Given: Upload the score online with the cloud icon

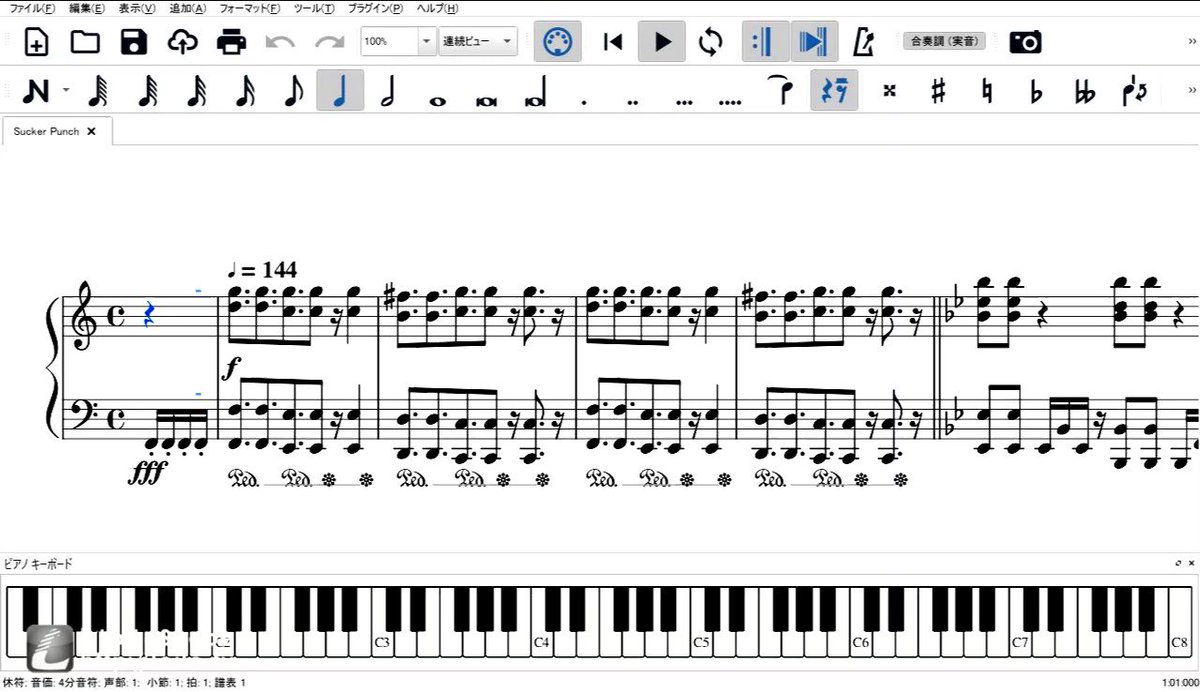Looking at the screenshot, I should (182, 42).
